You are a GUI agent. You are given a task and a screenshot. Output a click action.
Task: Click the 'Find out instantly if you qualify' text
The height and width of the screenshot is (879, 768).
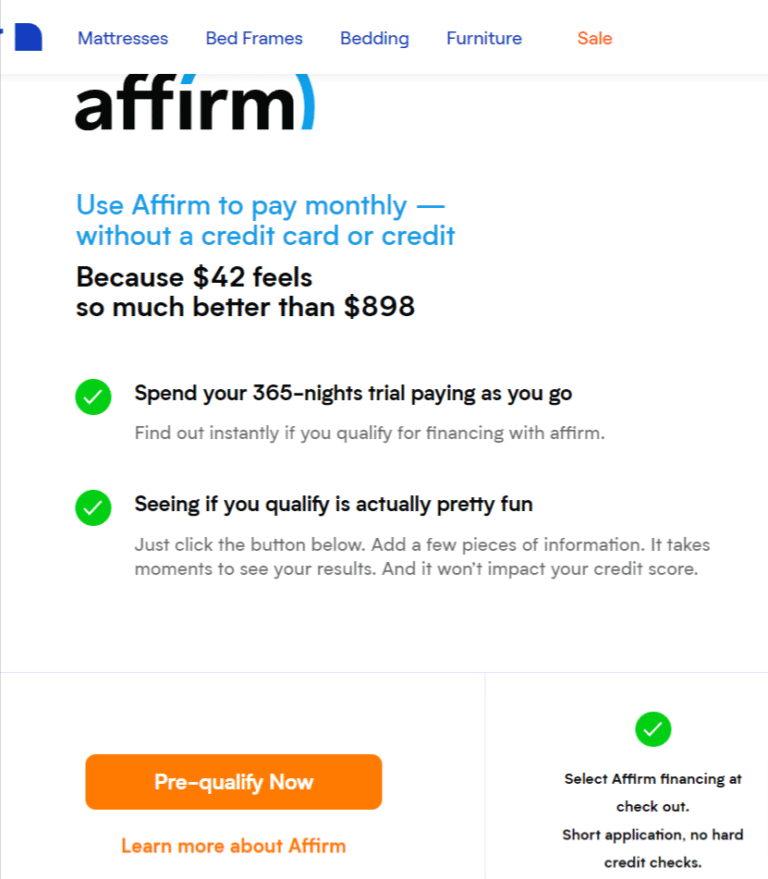(x=370, y=434)
